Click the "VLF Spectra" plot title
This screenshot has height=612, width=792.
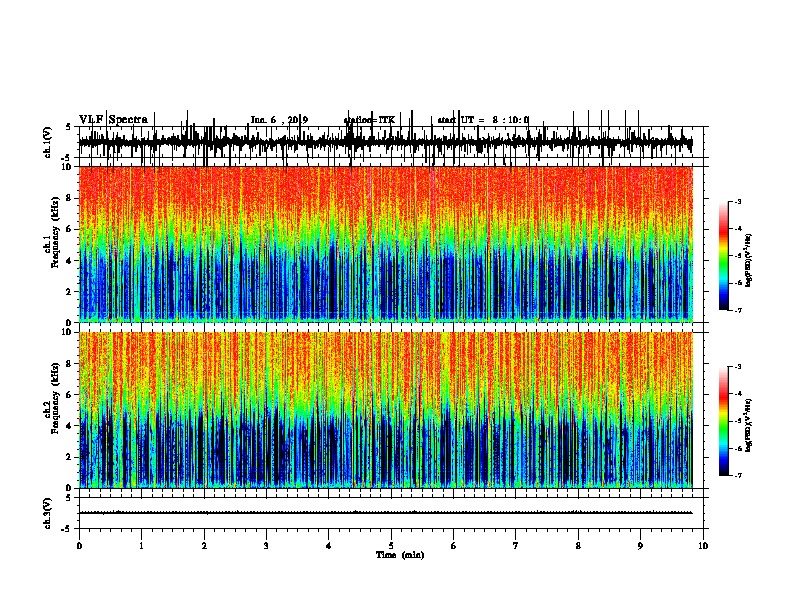click(x=113, y=120)
